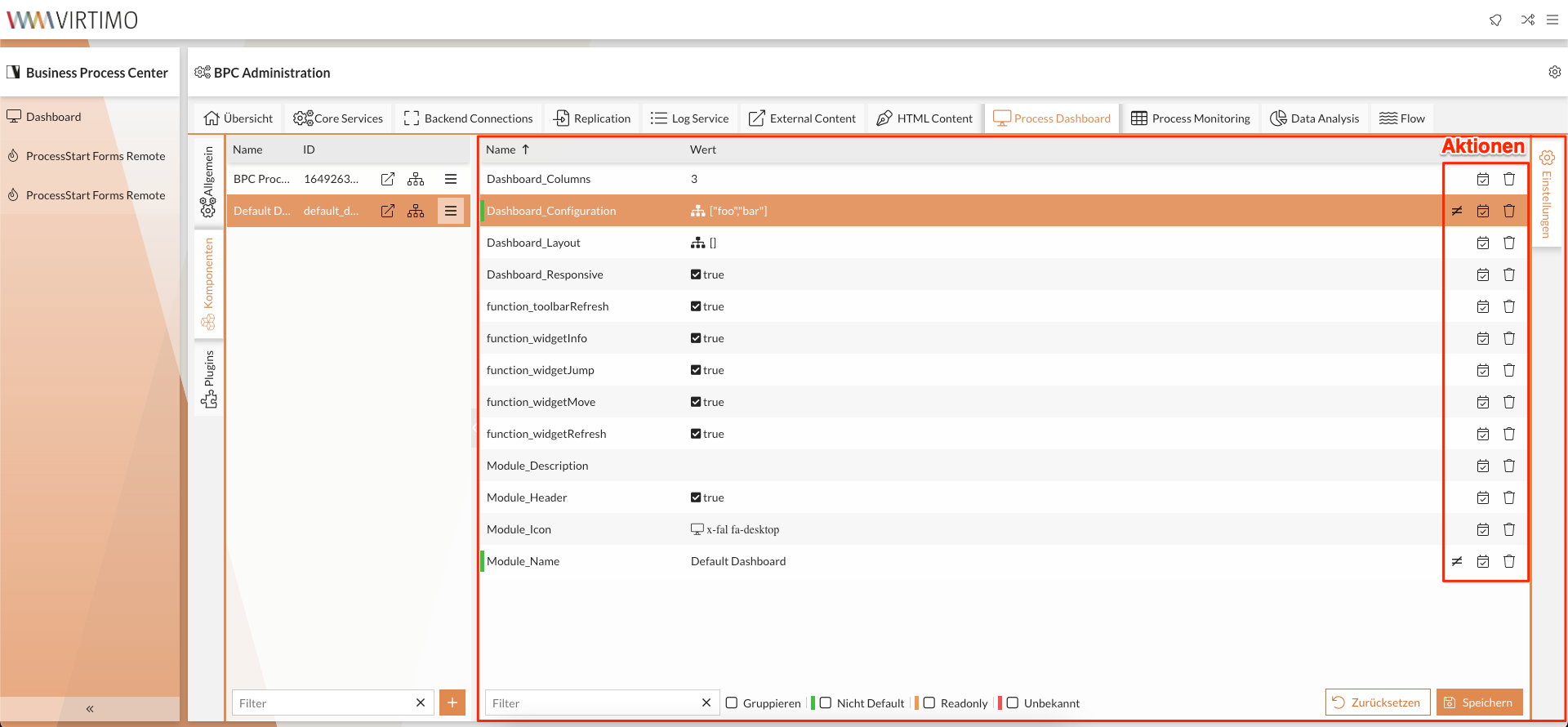Collapse the left navigation sidebar
The width and height of the screenshot is (1568, 727).
pos(90,708)
